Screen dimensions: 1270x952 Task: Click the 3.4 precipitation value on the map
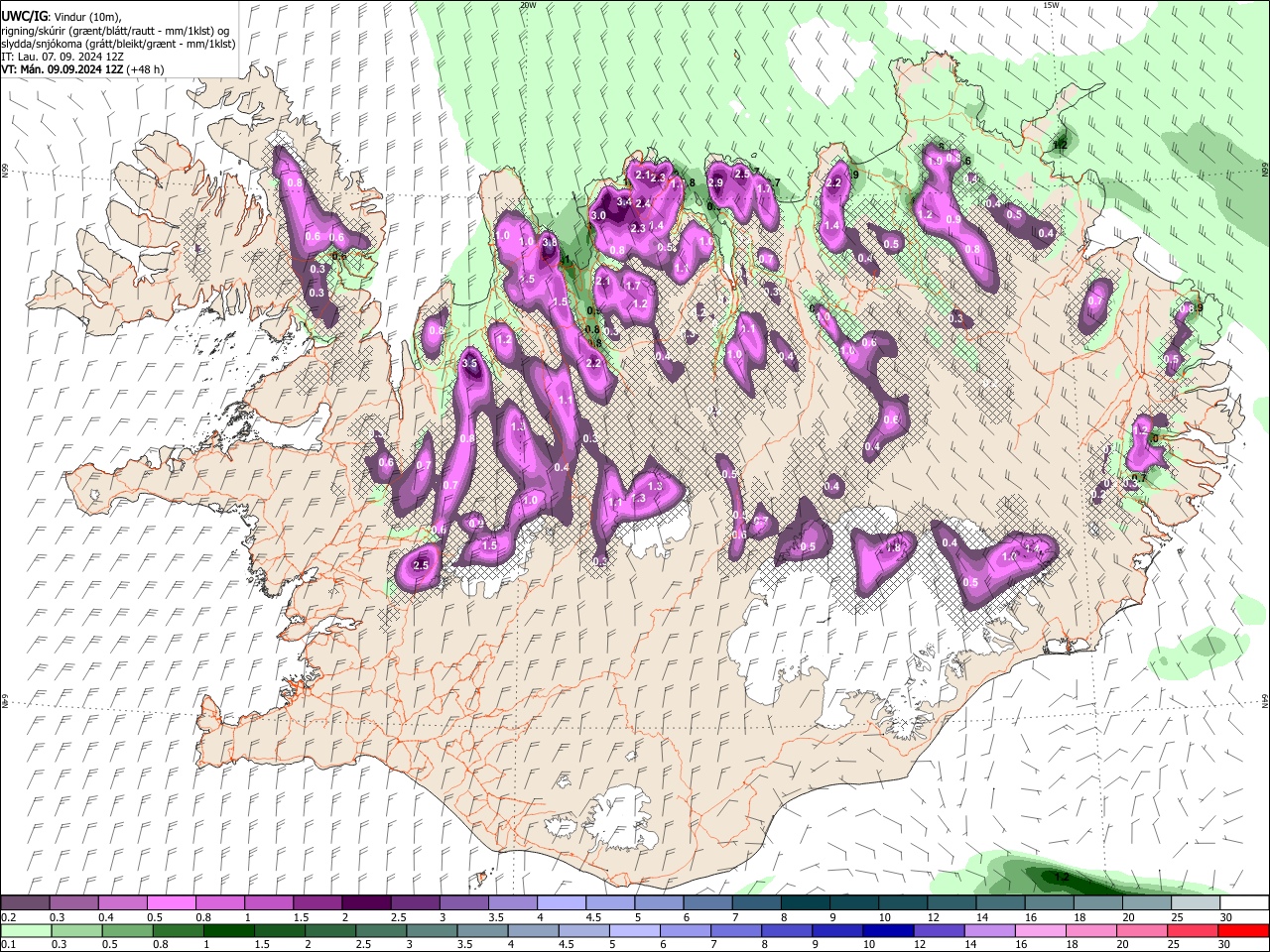[623, 201]
